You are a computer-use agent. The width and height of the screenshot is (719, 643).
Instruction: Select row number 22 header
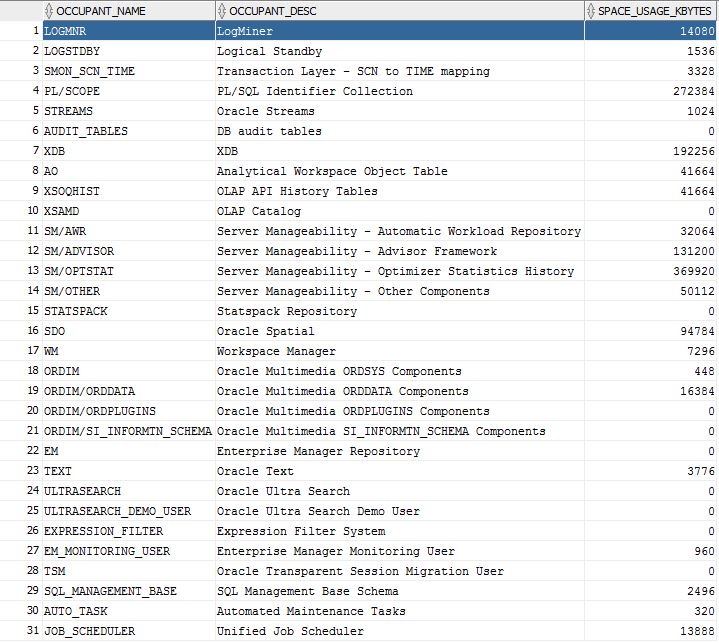(x=21, y=450)
